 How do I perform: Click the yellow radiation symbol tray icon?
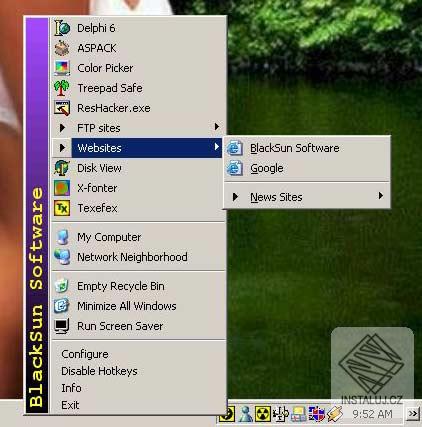pos(263,414)
